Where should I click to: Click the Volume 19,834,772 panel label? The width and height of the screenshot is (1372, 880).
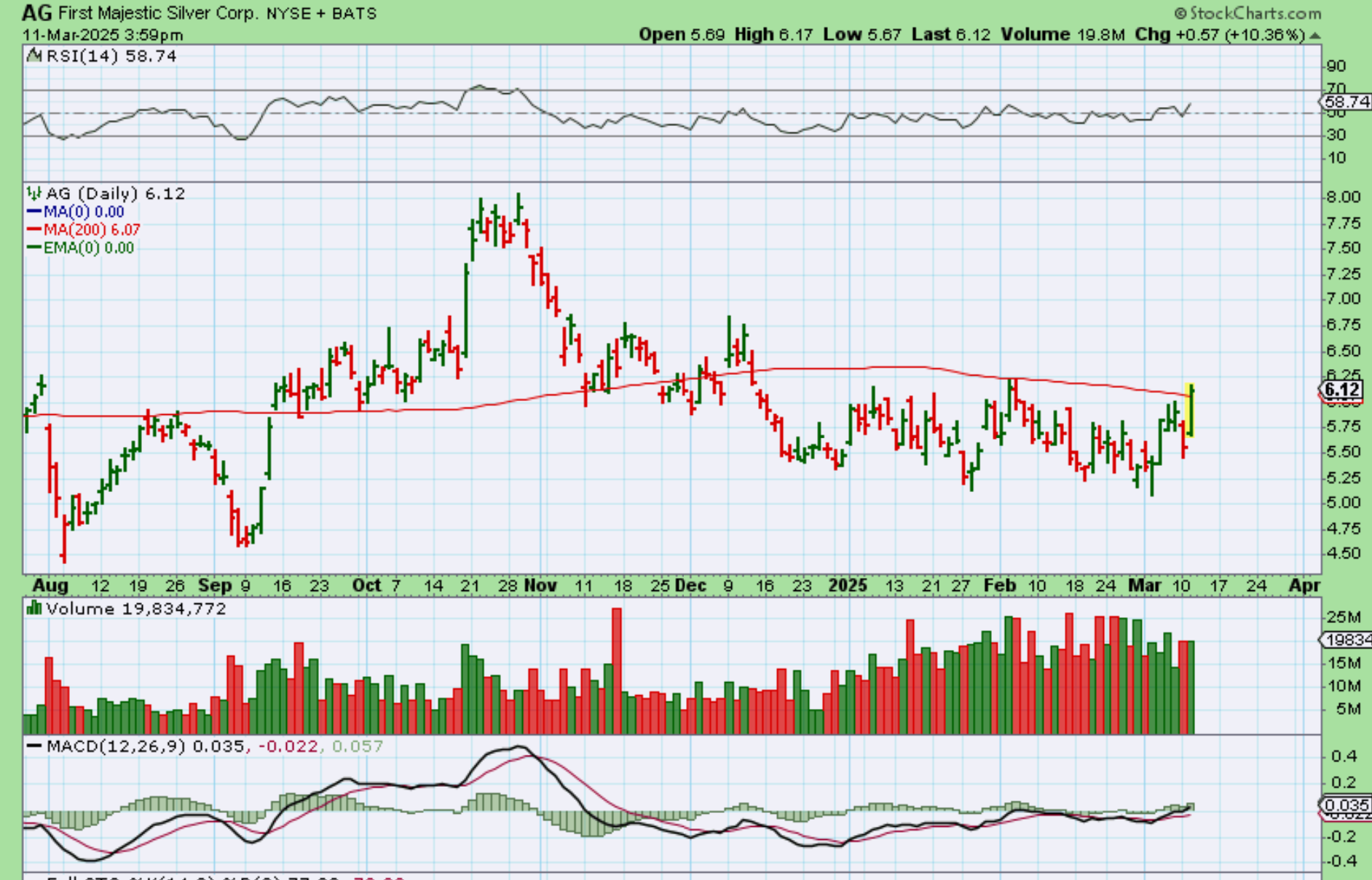(x=136, y=609)
